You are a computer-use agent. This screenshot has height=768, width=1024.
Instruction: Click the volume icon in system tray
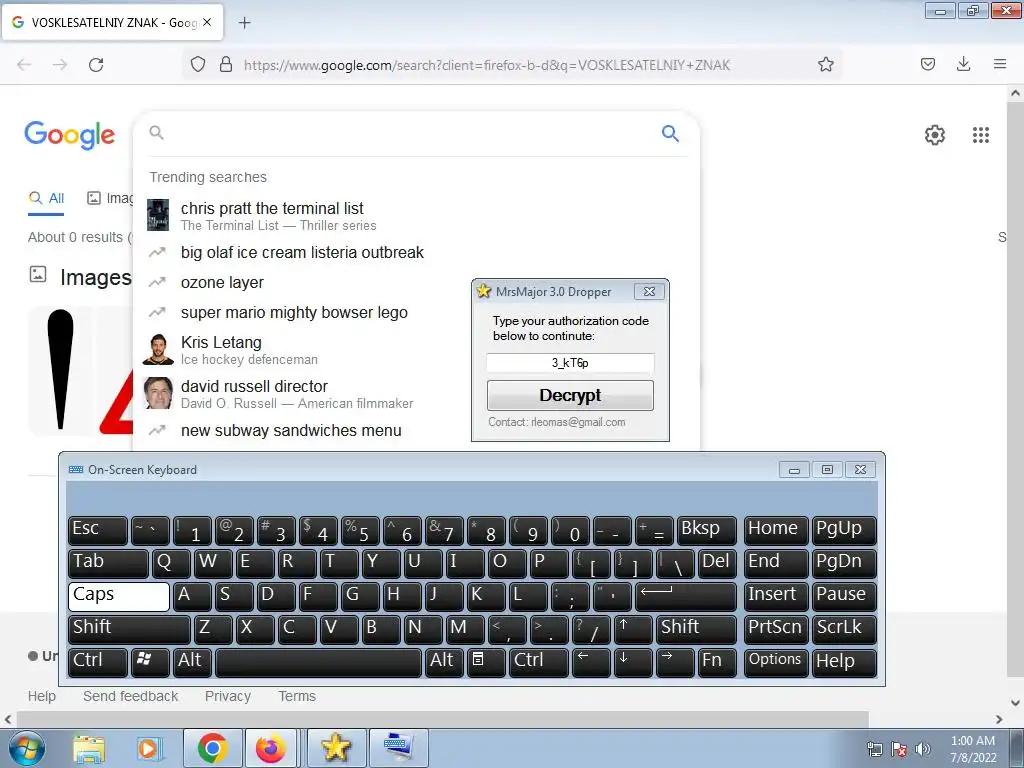(922, 749)
